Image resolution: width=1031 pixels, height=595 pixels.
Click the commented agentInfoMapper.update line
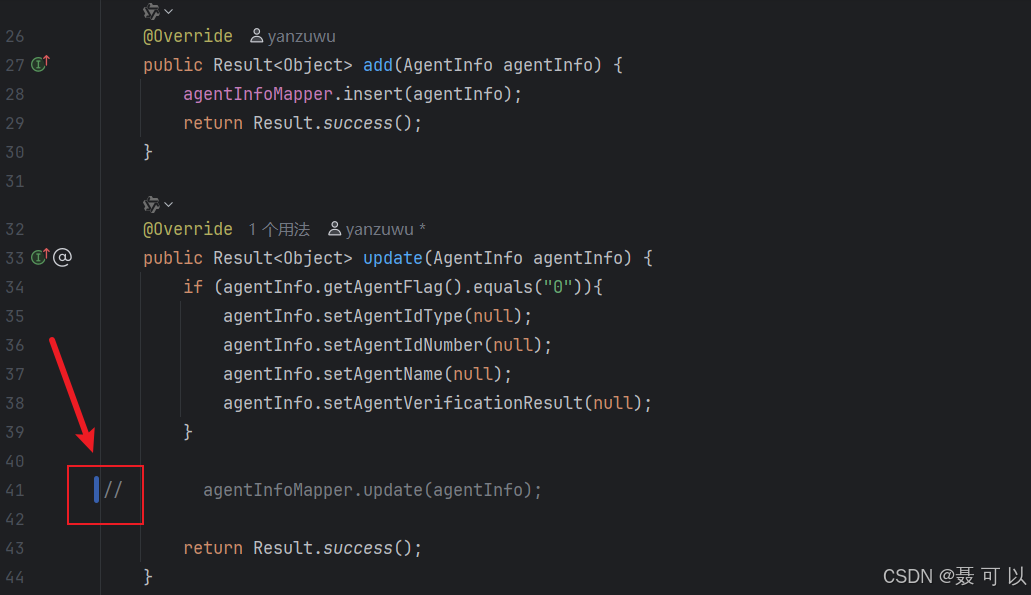pos(372,490)
